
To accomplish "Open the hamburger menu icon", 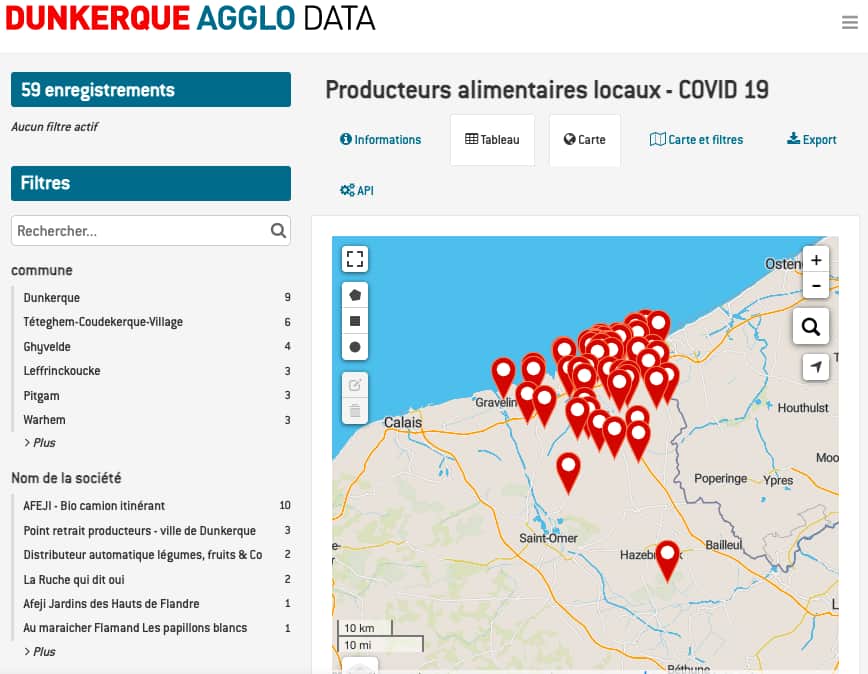I will point(849,23).
